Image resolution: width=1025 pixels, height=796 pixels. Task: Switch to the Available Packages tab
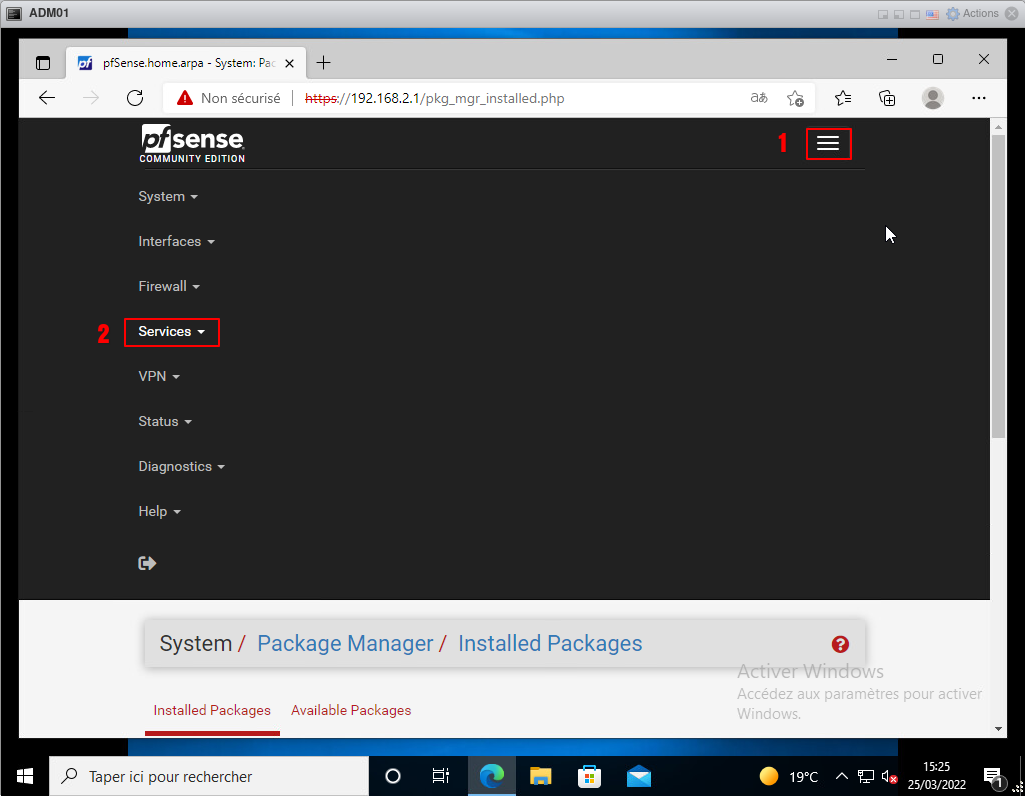coord(351,710)
